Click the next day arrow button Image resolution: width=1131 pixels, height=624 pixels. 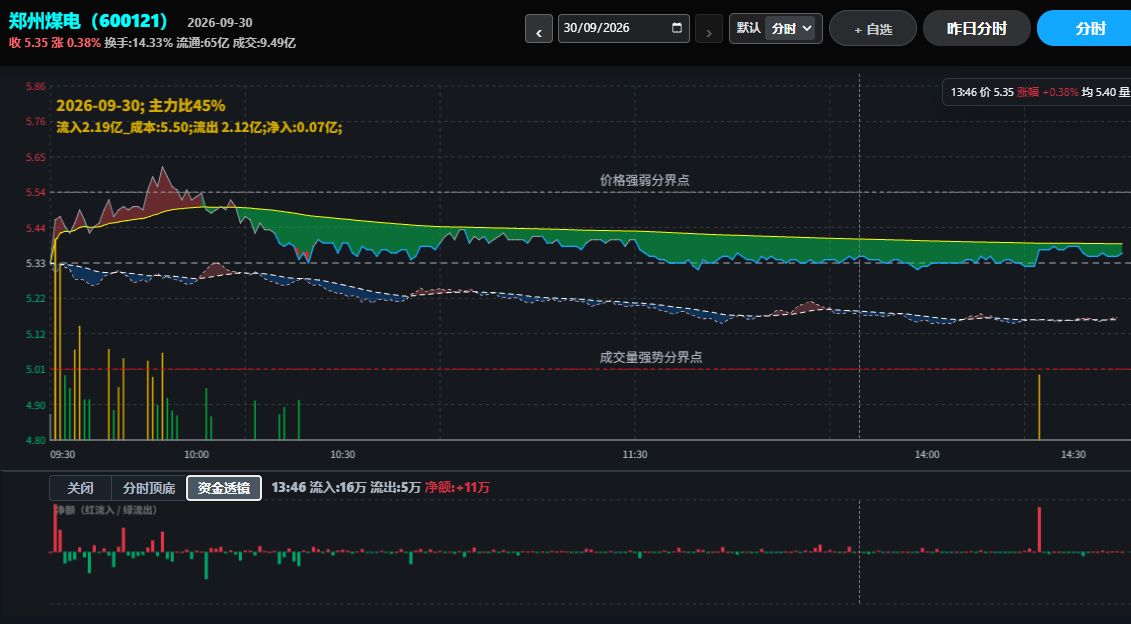[x=709, y=29]
